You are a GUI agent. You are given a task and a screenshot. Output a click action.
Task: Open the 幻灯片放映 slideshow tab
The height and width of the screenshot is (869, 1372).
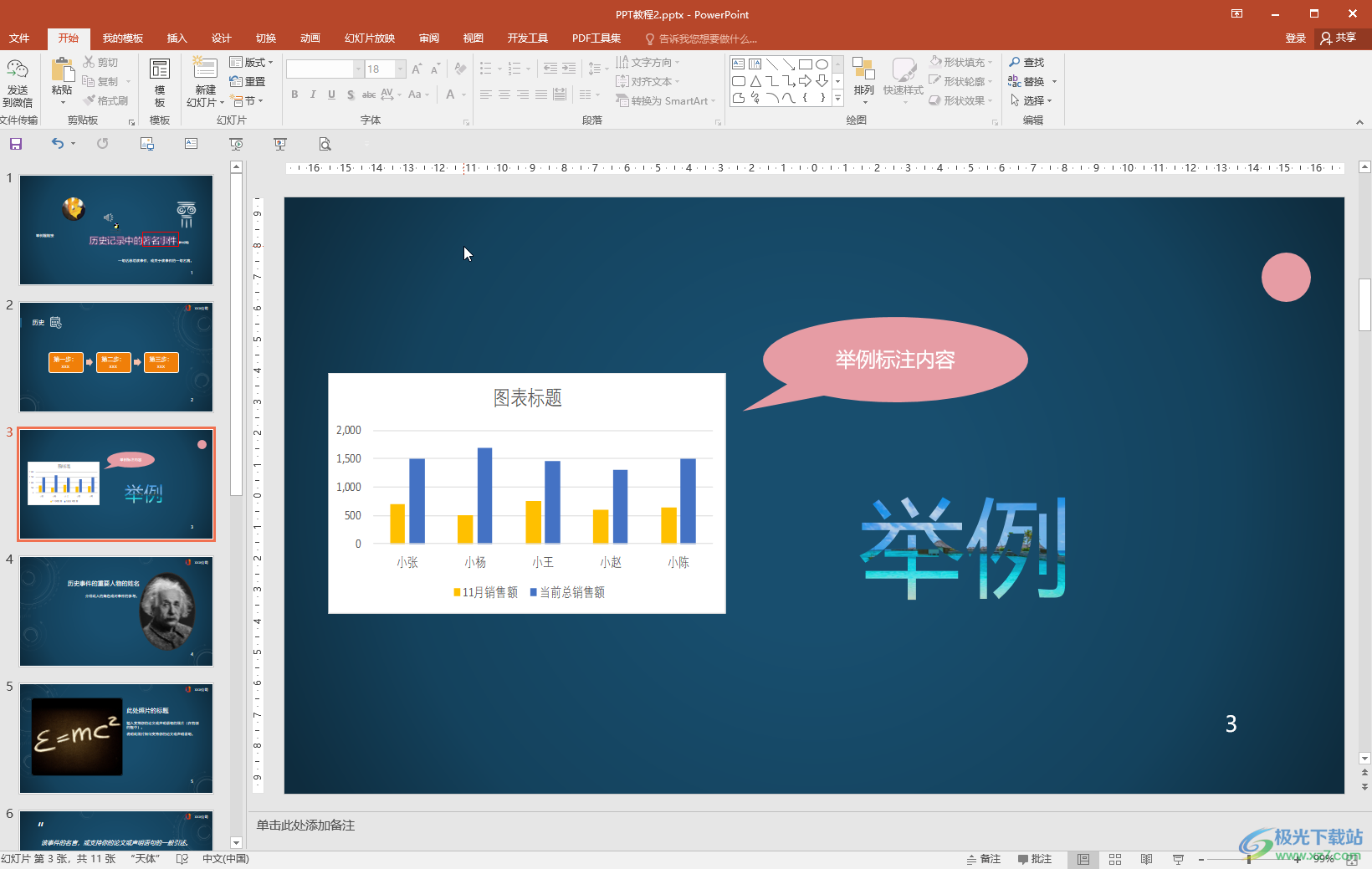coord(369,38)
